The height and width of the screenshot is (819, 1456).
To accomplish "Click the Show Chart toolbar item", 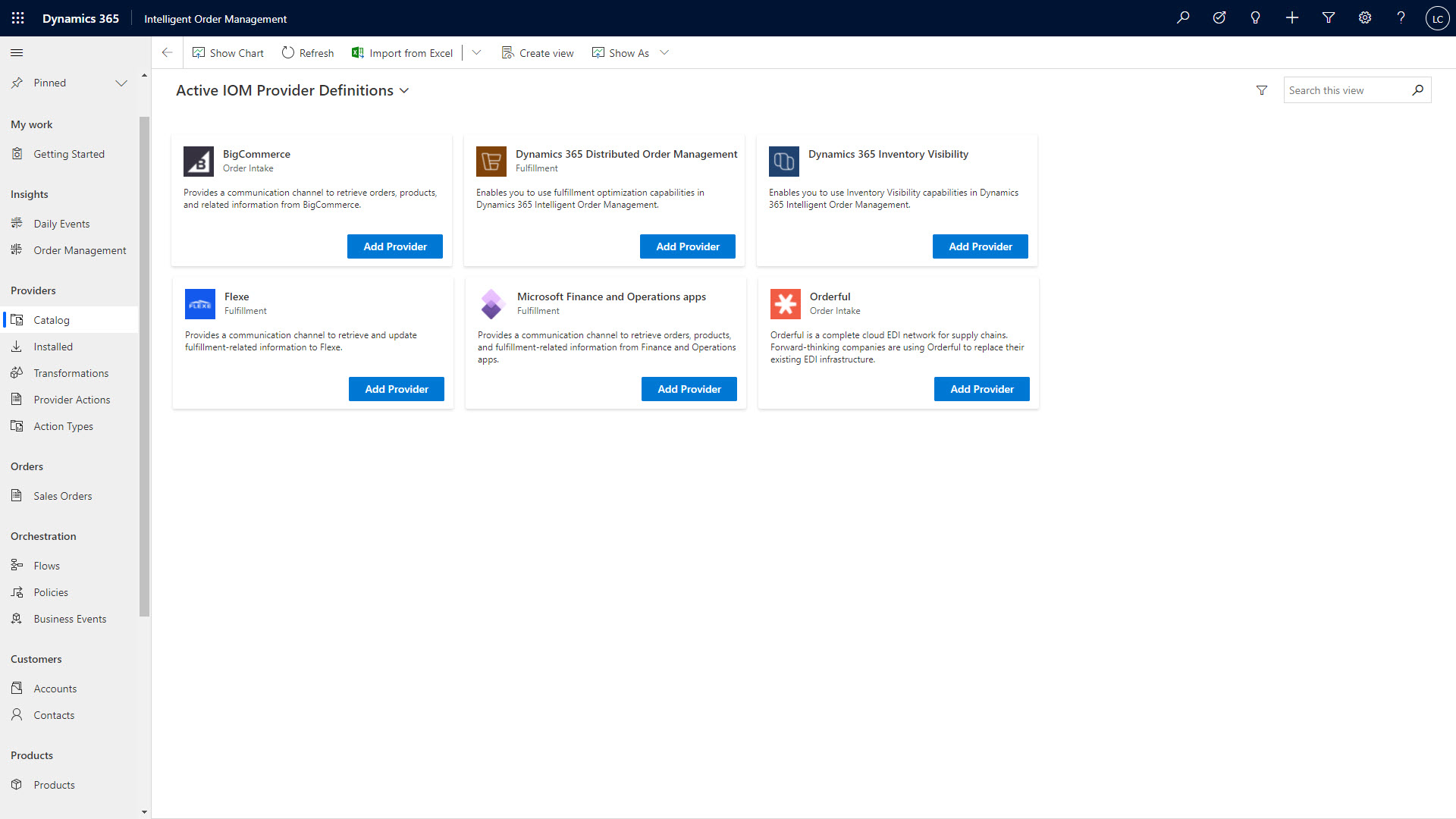I will tap(228, 53).
